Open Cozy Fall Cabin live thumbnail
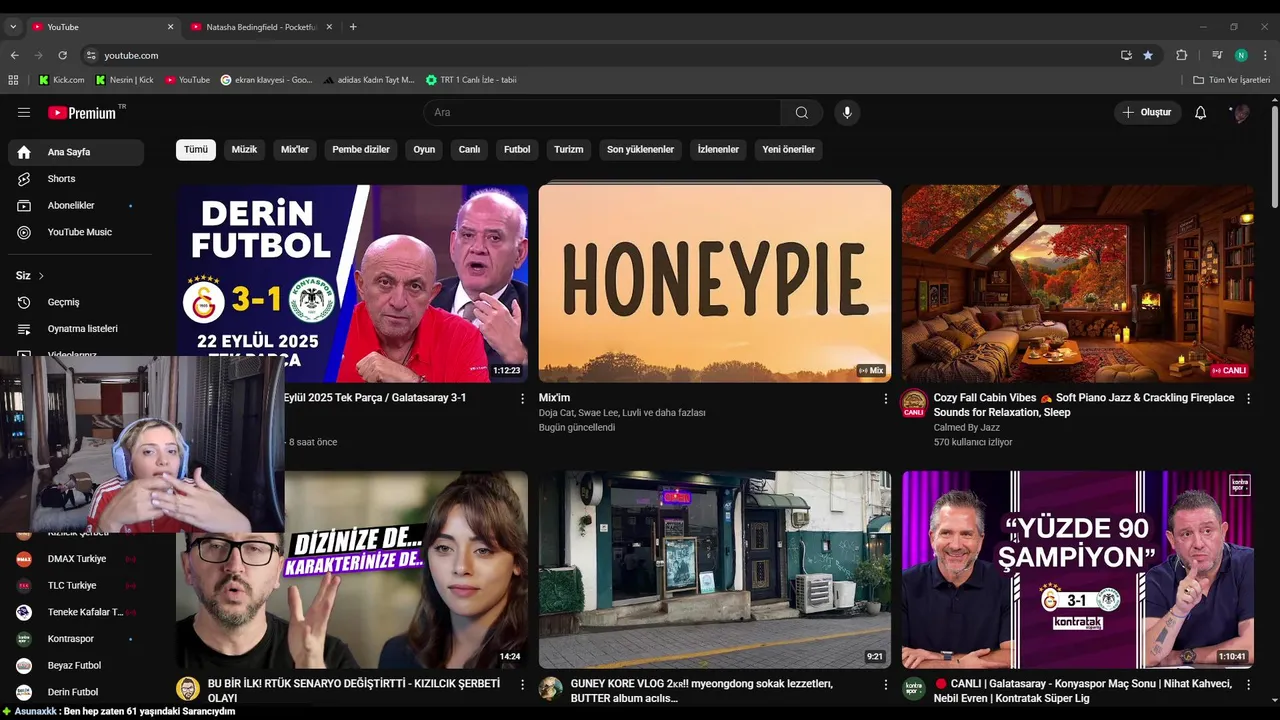1280x720 pixels. click(1078, 283)
